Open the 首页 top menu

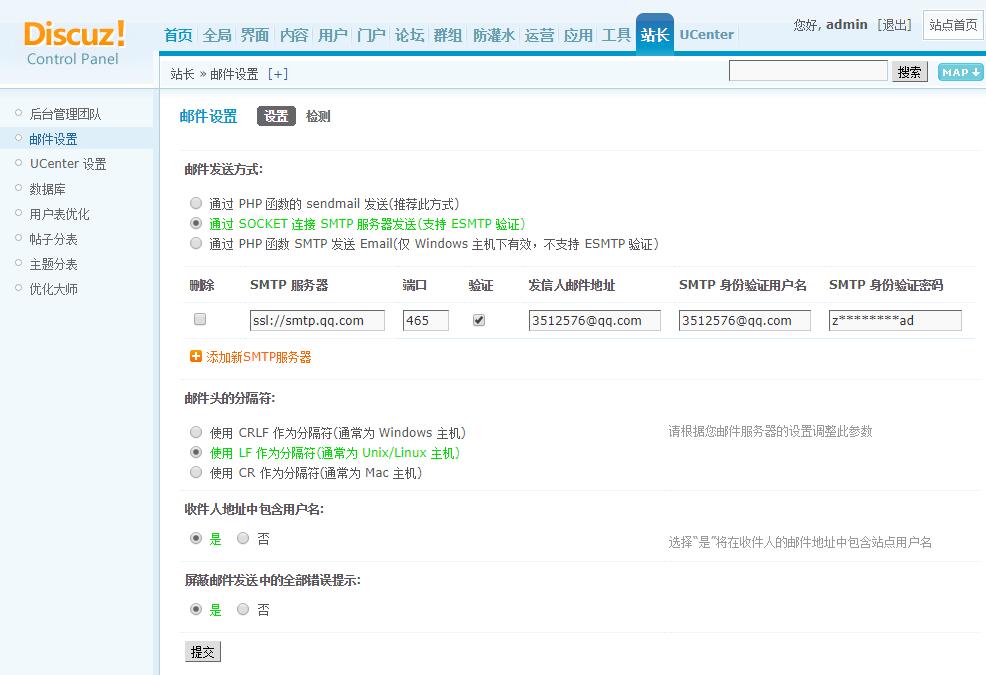pyautogui.click(x=178, y=35)
